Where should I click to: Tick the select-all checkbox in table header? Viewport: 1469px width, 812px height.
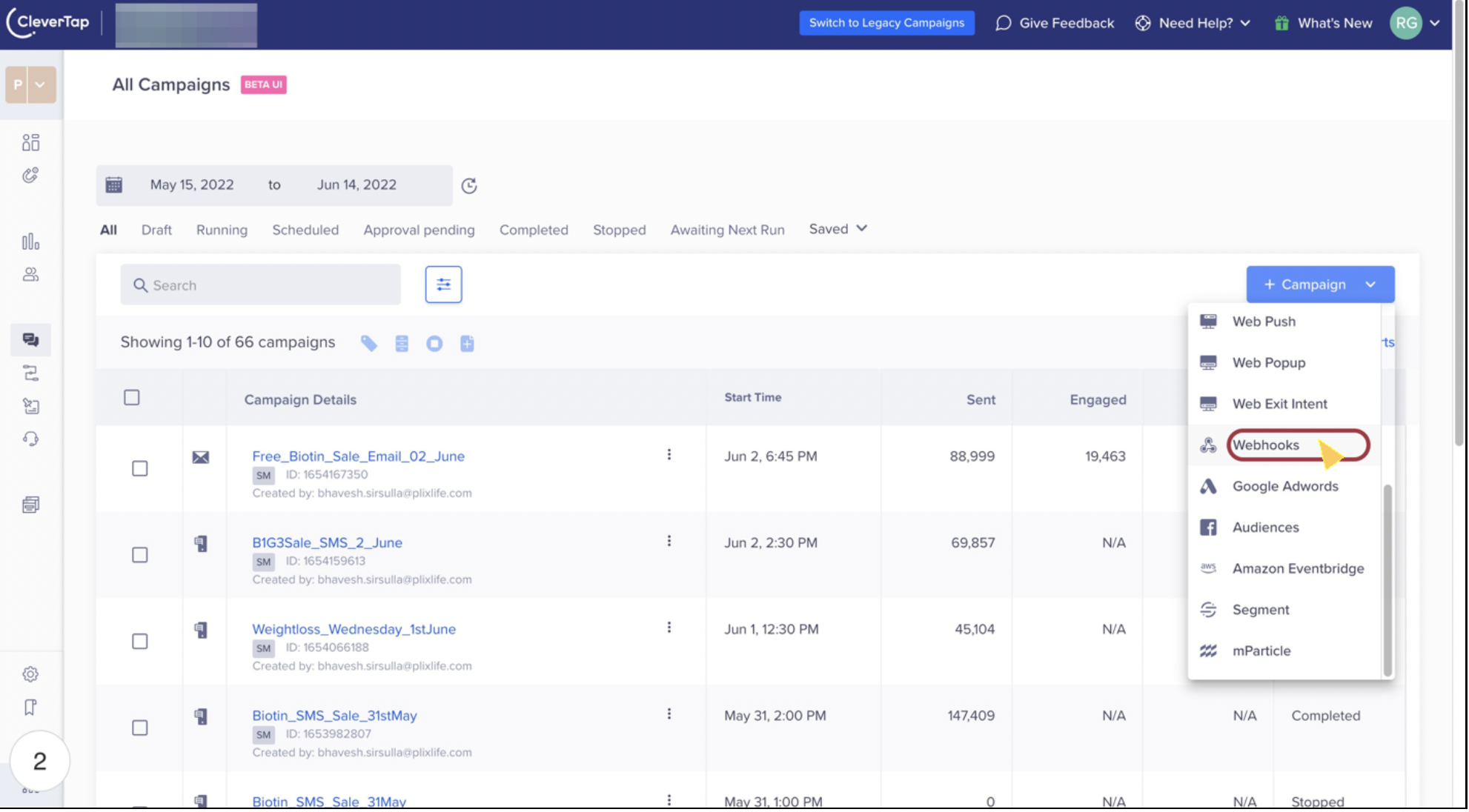132,398
